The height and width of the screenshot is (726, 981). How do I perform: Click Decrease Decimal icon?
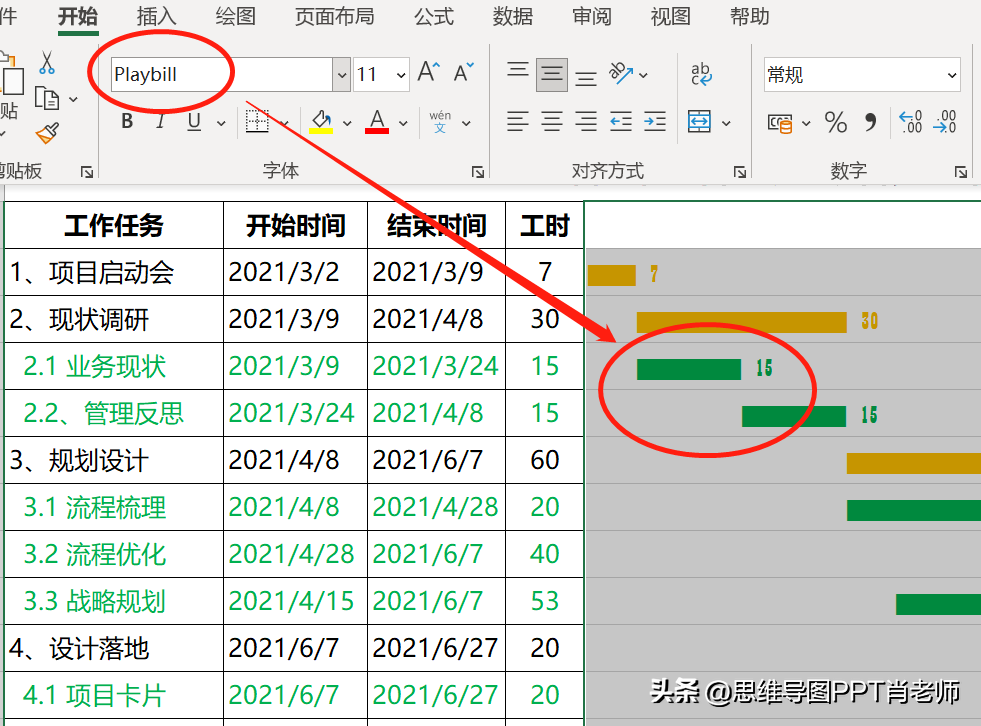pos(944,121)
